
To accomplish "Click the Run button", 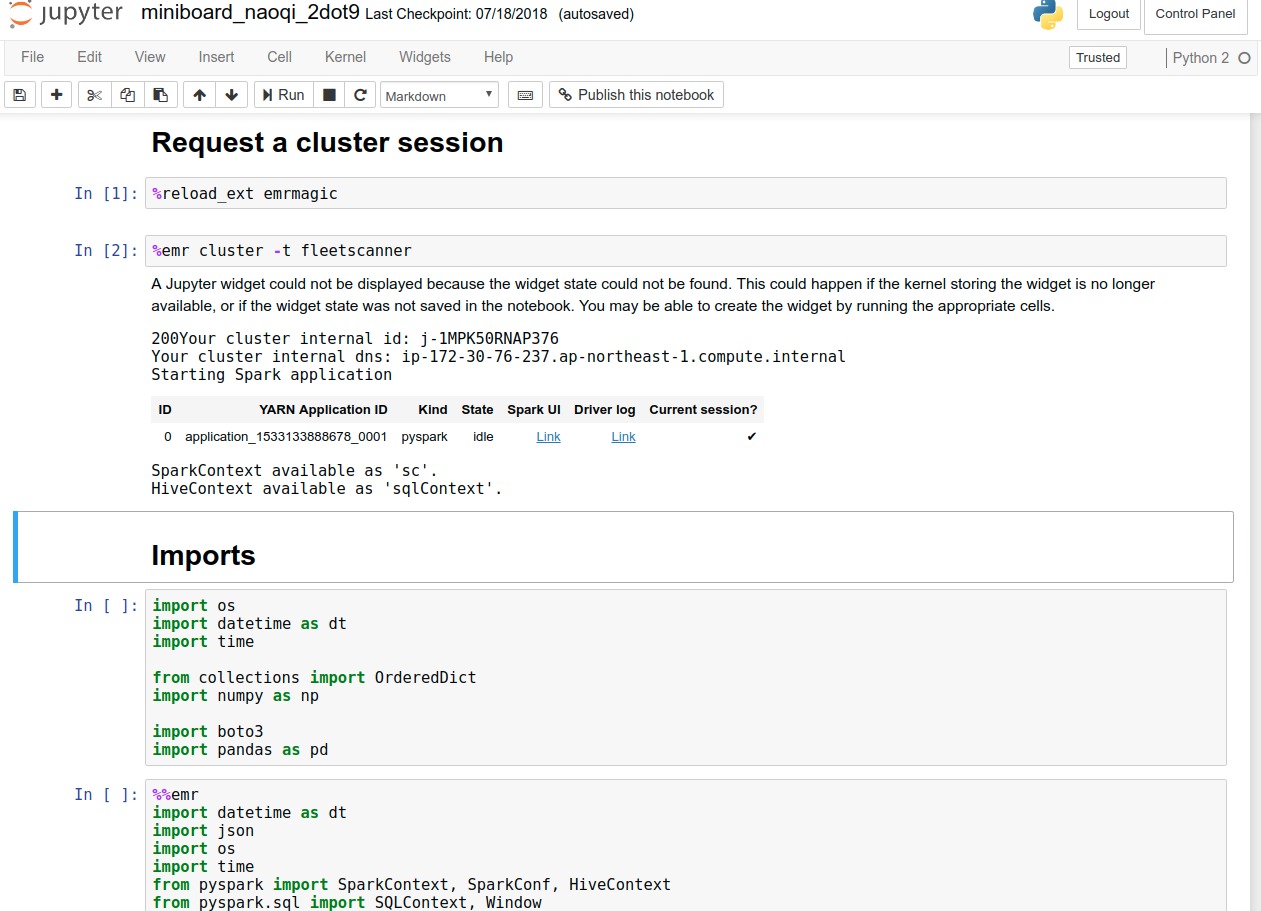I will click(x=283, y=95).
